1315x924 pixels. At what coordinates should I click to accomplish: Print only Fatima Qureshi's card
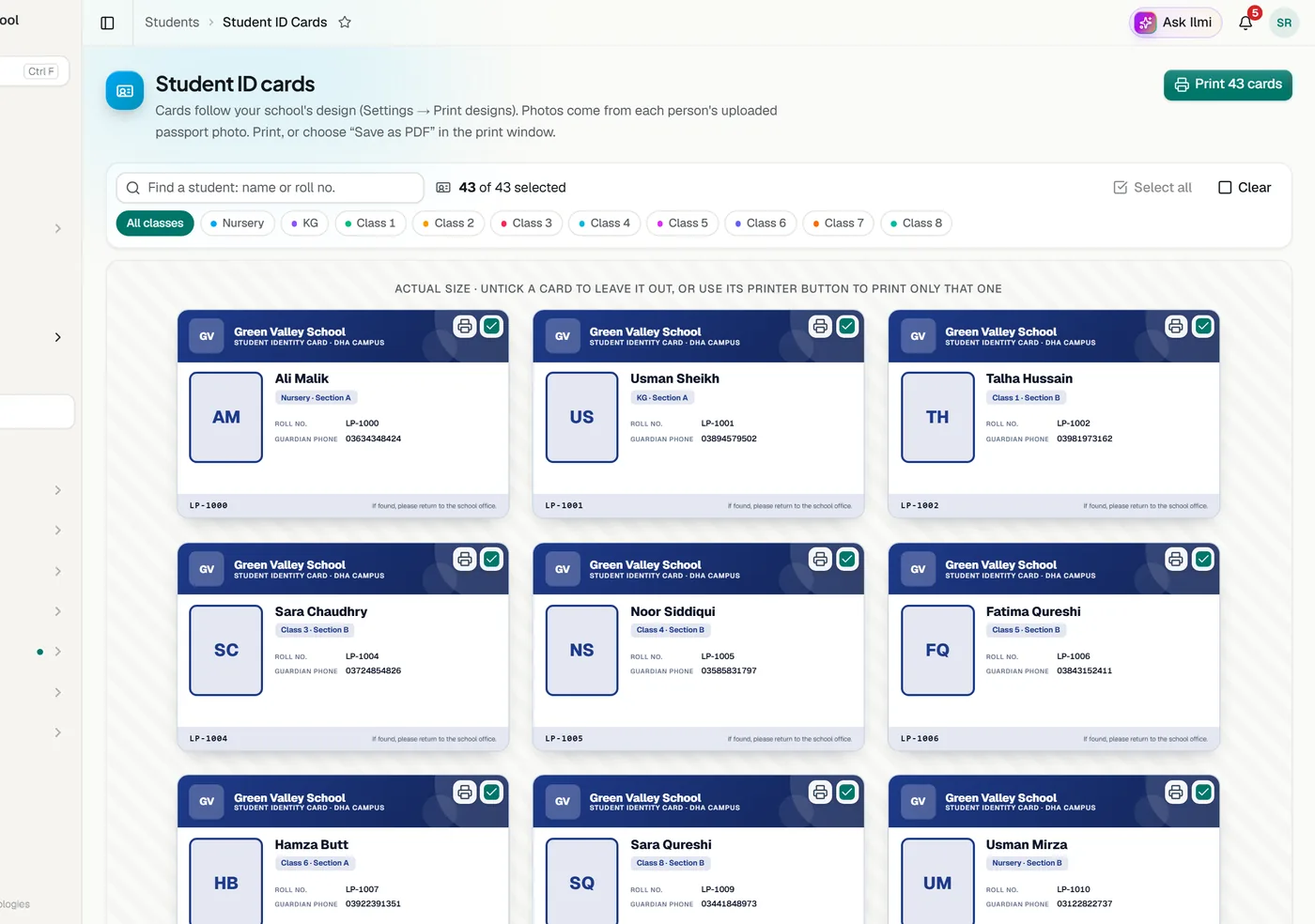coord(1176,559)
